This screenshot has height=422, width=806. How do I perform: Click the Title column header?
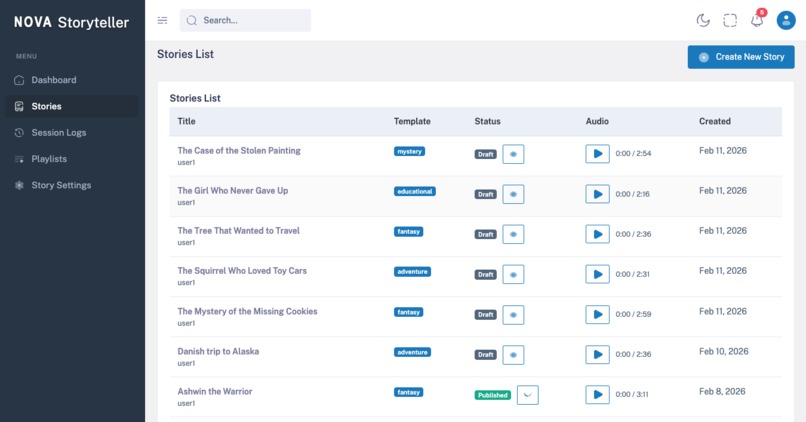click(x=187, y=121)
